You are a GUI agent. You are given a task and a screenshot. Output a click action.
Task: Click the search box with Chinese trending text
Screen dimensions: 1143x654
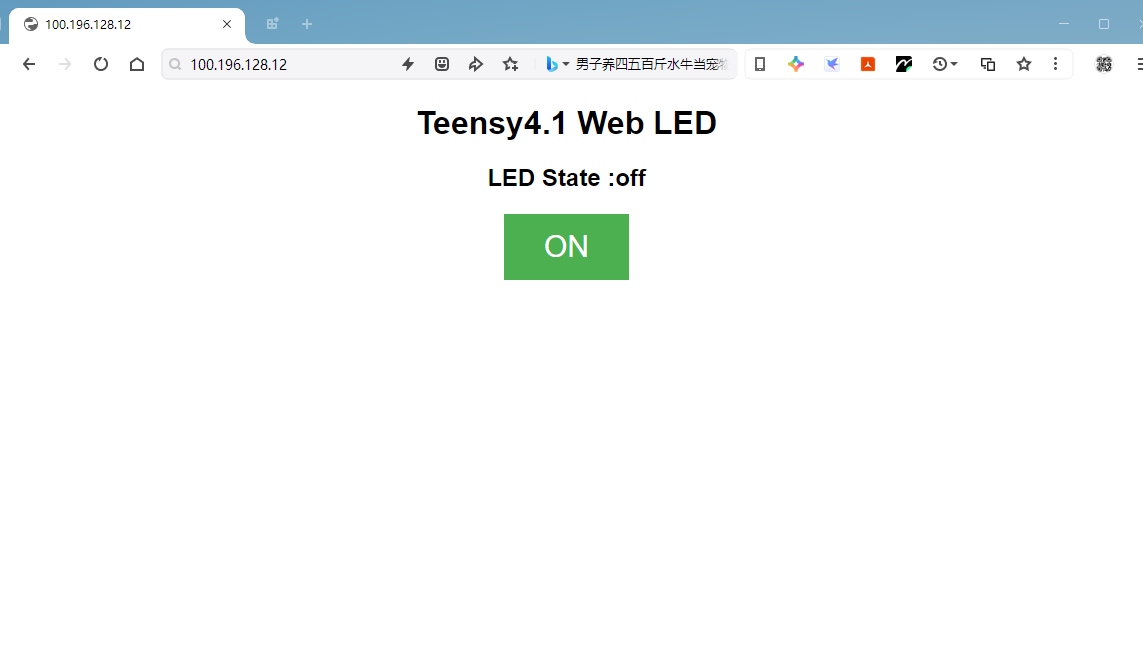pyautogui.click(x=651, y=64)
